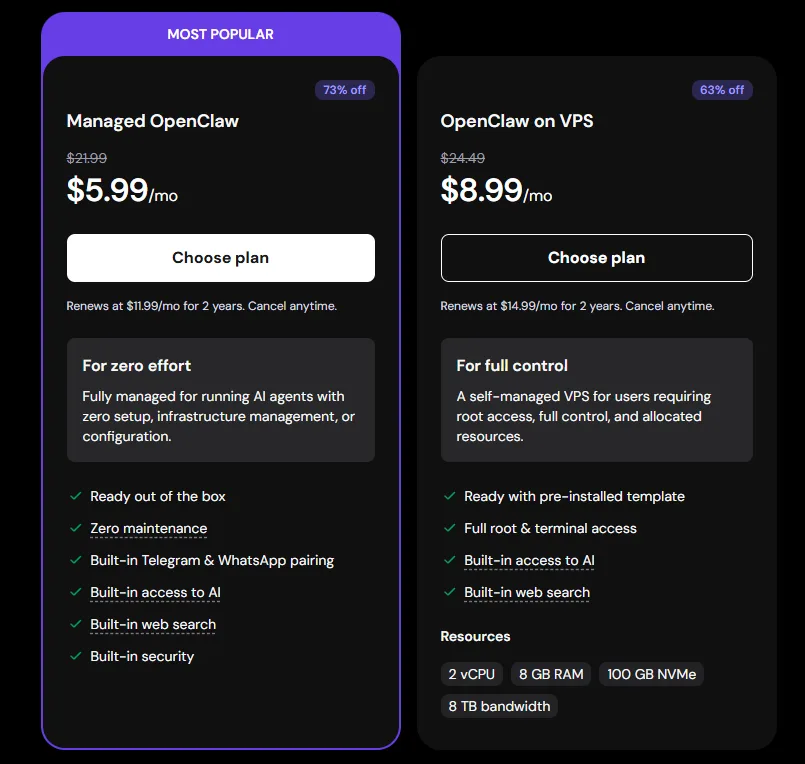Click the 100 GB NVMe resource chip
This screenshot has width=805, height=764.
651,674
